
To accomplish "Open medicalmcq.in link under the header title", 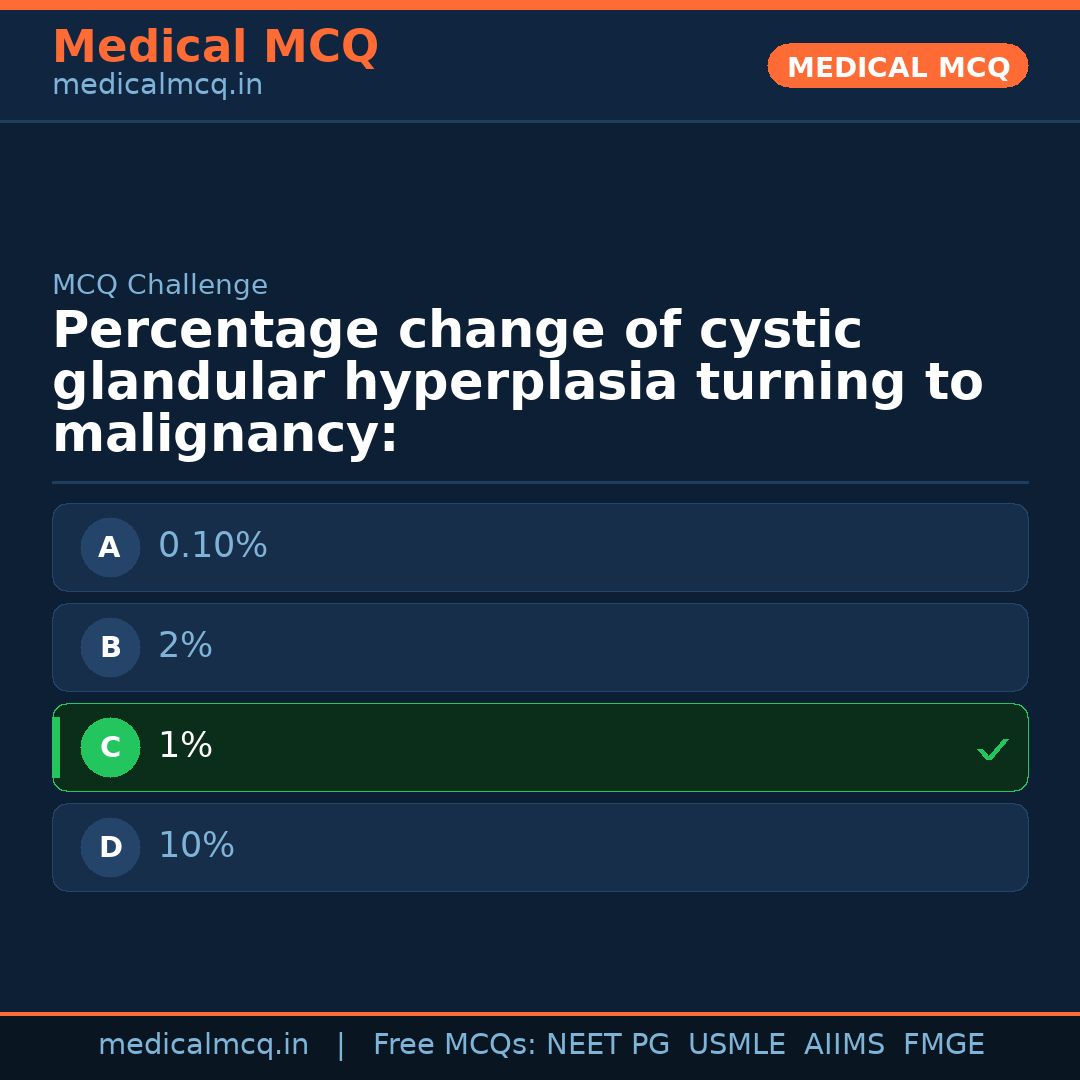I will tap(157, 86).
